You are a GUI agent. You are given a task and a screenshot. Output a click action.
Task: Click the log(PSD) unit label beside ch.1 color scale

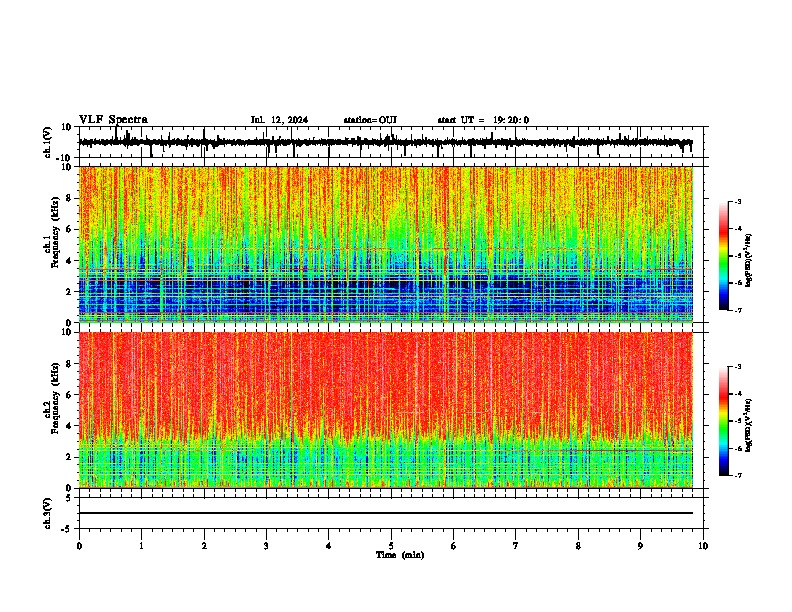click(x=749, y=260)
